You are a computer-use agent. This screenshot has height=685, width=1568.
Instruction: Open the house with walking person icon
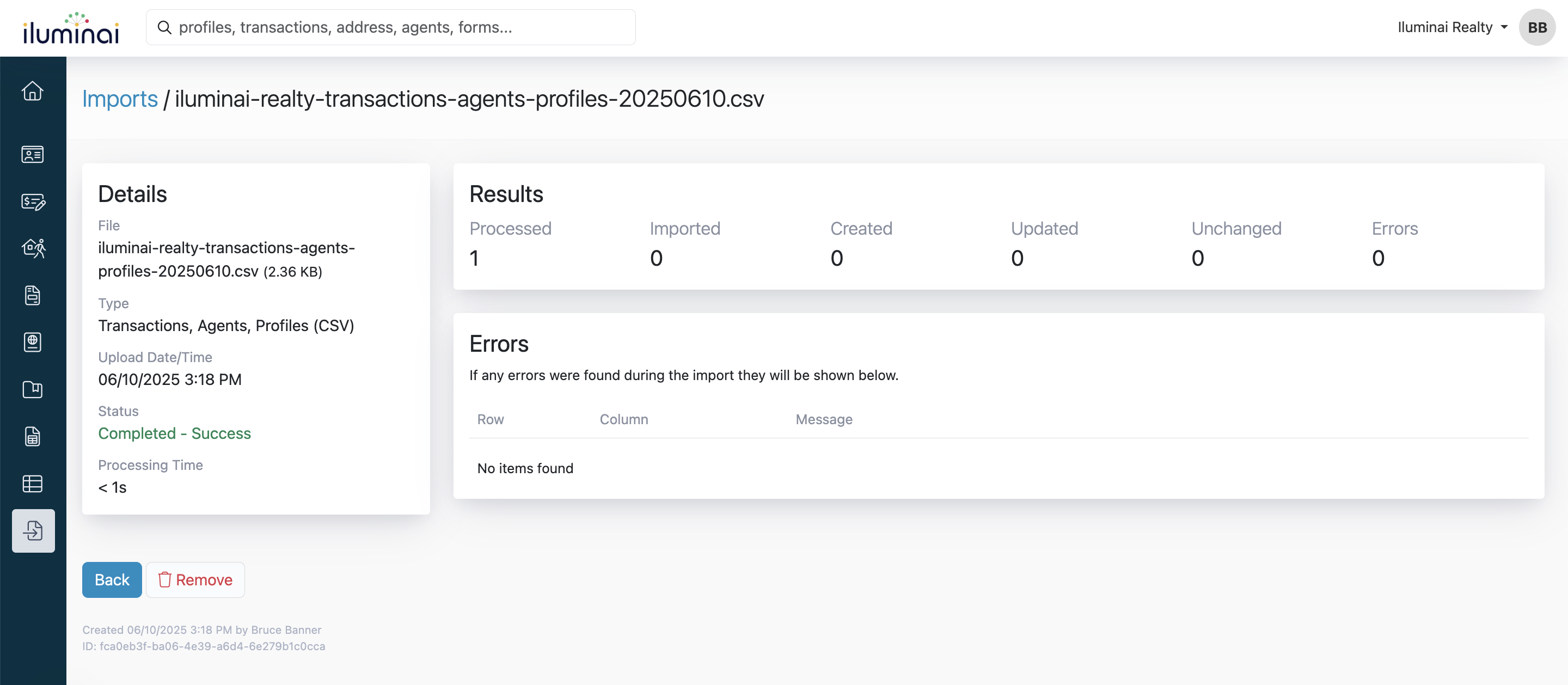point(33,248)
